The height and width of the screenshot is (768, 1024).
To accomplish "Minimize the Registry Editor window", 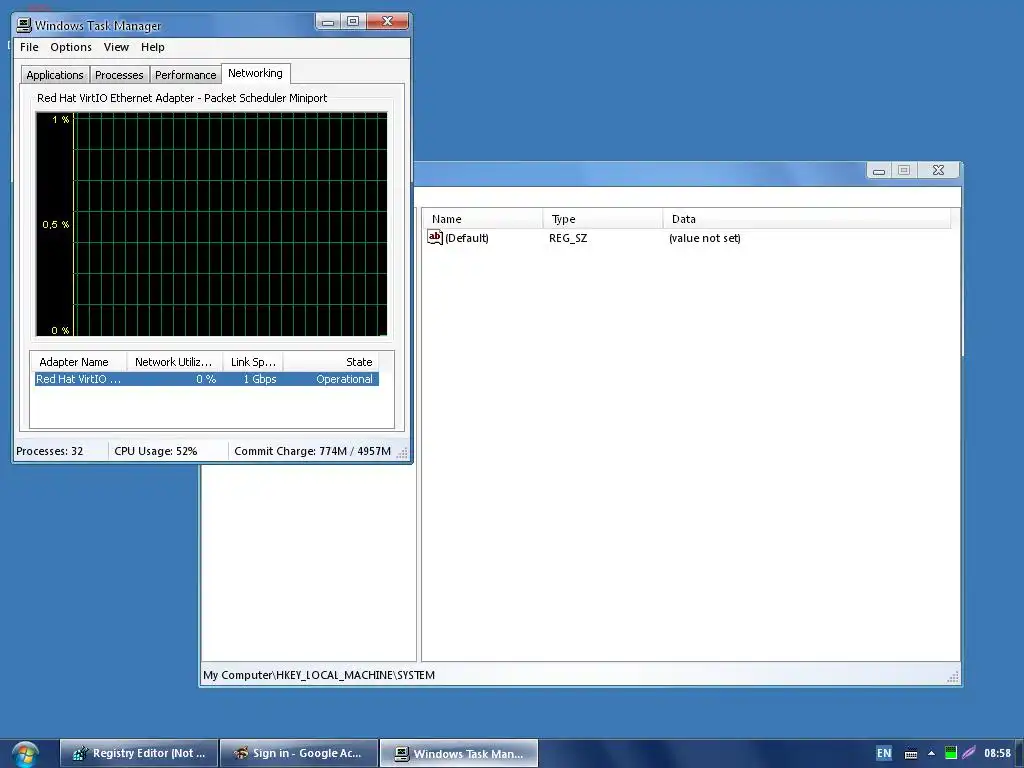I will tap(879, 170).
